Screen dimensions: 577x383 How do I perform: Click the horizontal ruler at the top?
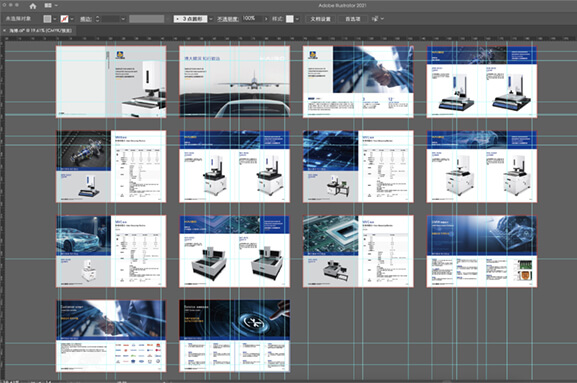click(x=291, y=38)
